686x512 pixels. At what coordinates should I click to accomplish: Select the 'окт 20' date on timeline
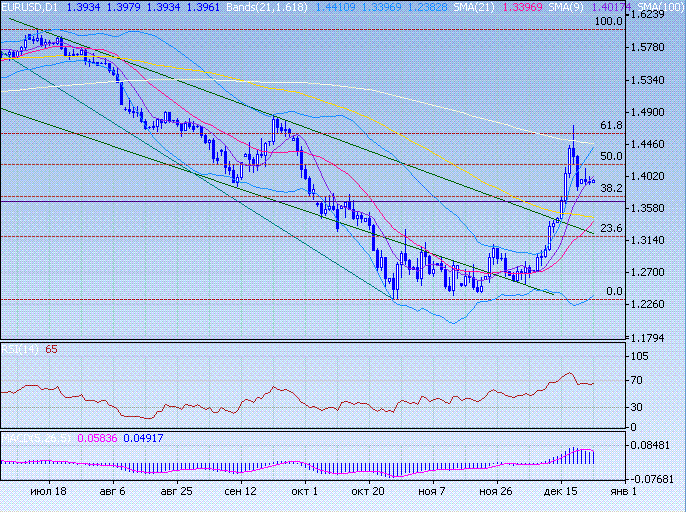pos(367,493)
